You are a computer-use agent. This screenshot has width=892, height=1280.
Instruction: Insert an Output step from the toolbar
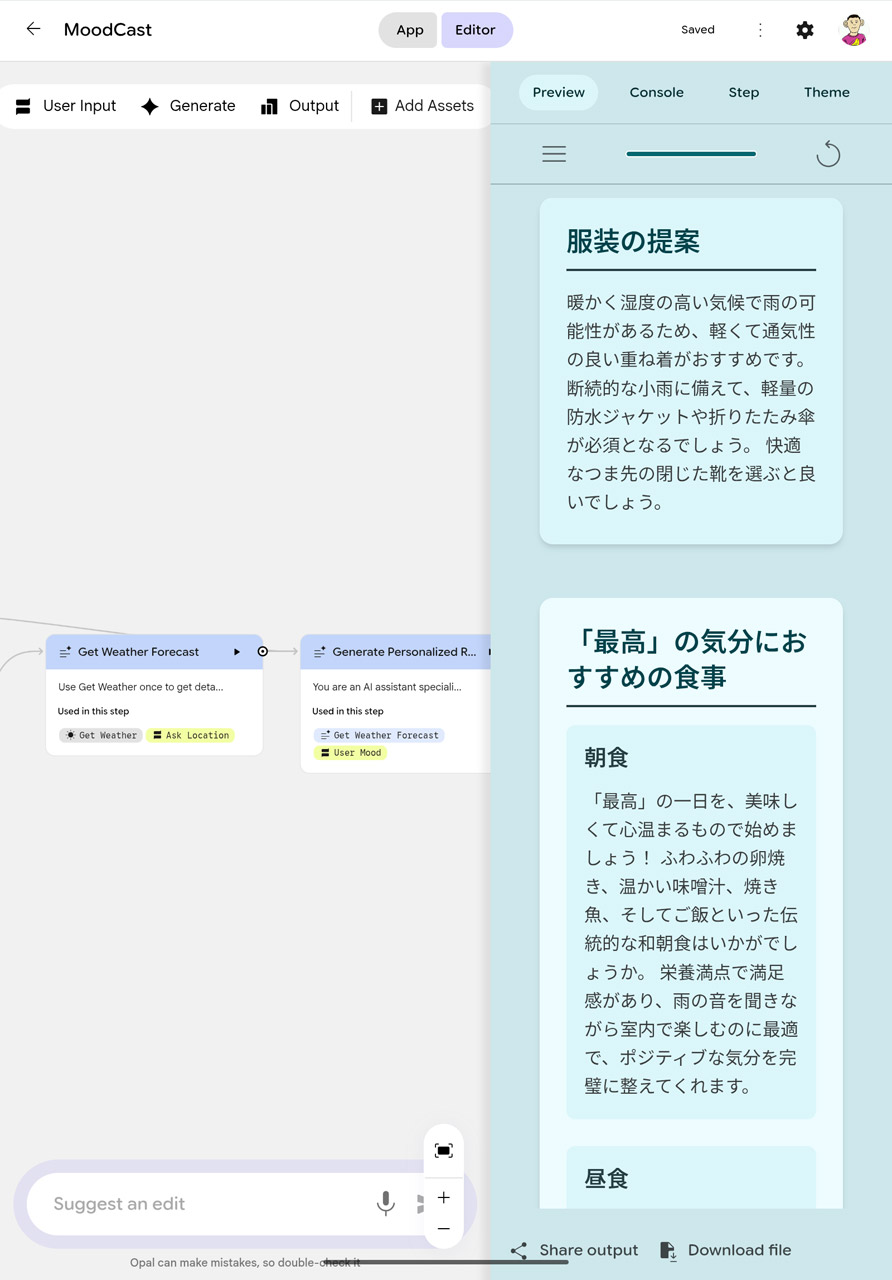click(x=300, y=105)
